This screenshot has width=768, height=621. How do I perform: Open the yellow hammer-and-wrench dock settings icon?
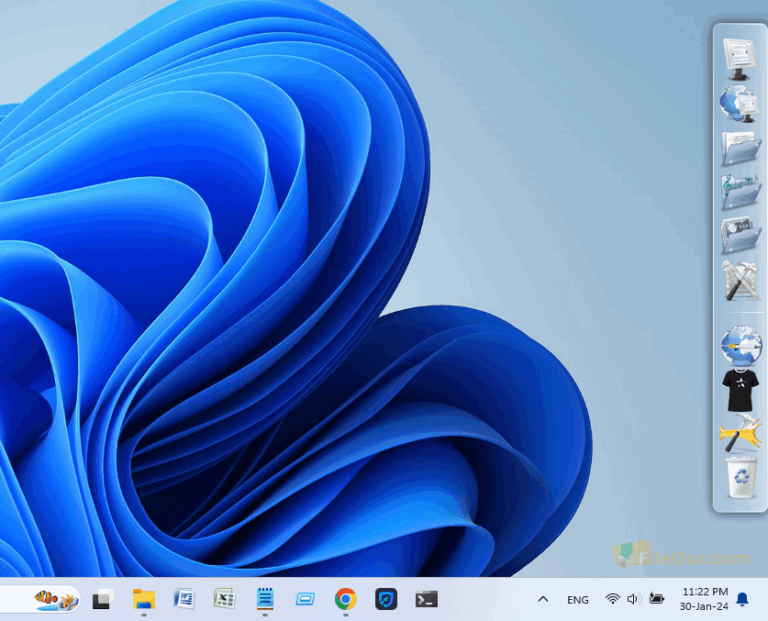(x=740, y=434)
